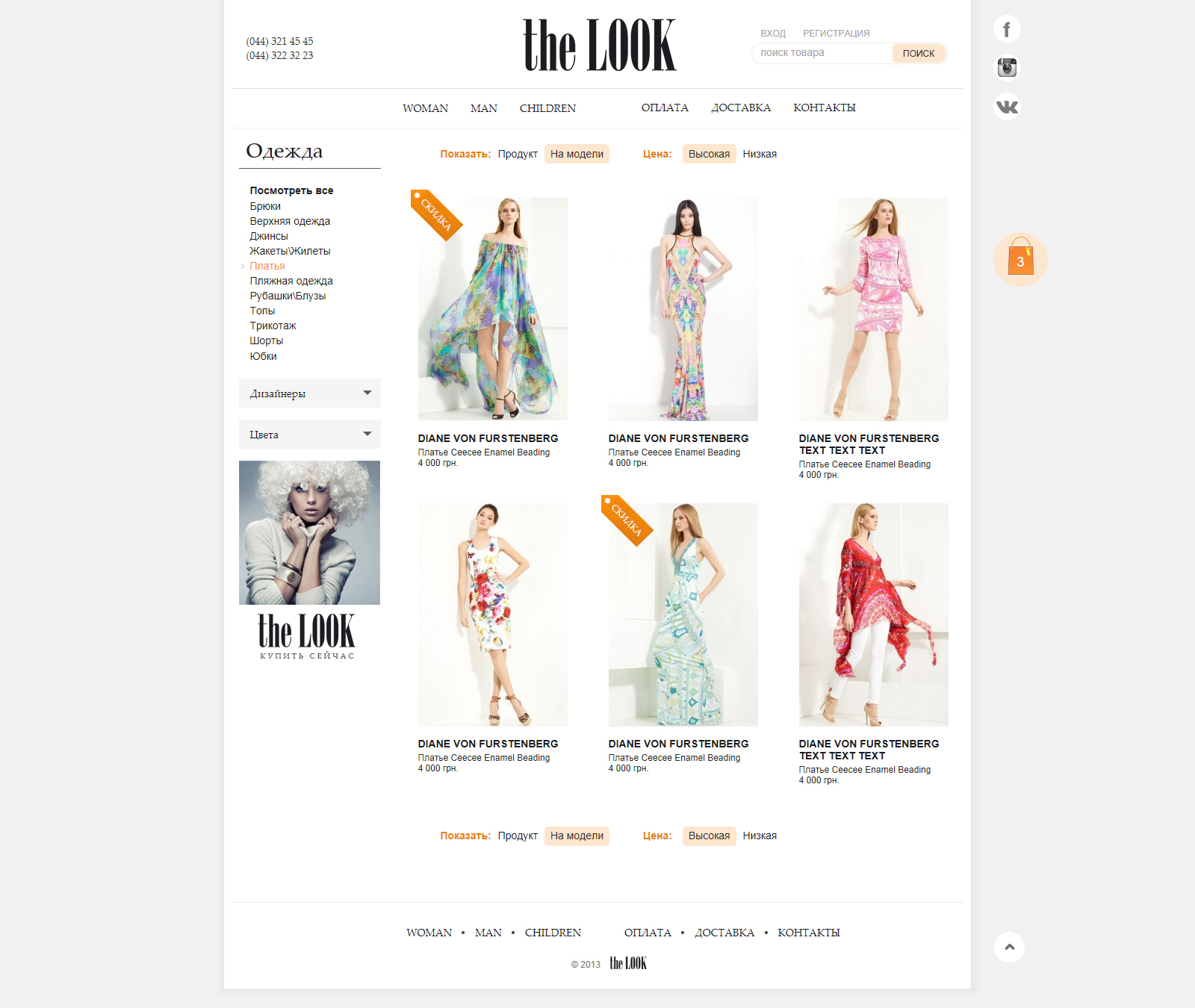Click the Купить сейчас promo banner

[x=309, y=561]
